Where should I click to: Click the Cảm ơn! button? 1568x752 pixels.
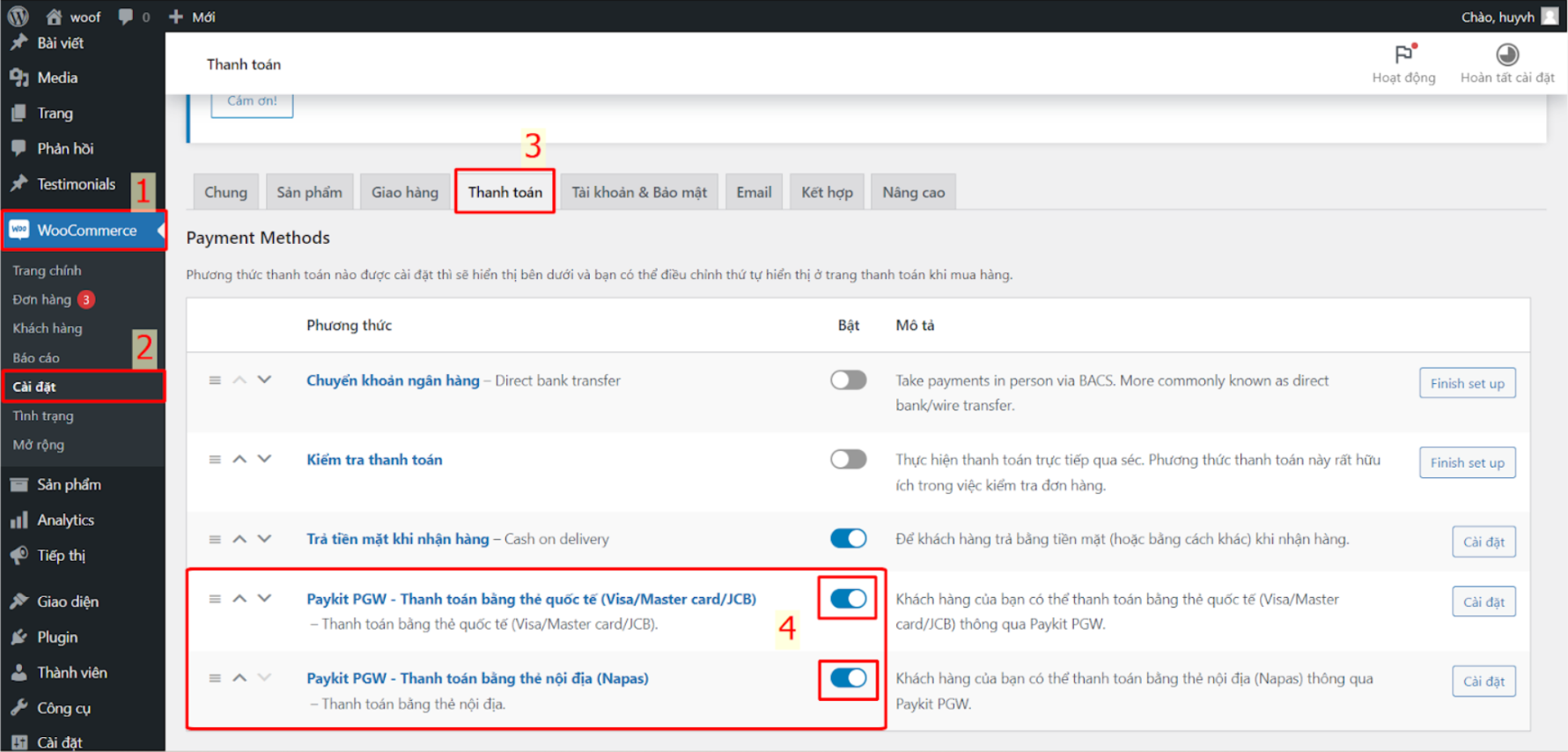click(x=252, y=101)
